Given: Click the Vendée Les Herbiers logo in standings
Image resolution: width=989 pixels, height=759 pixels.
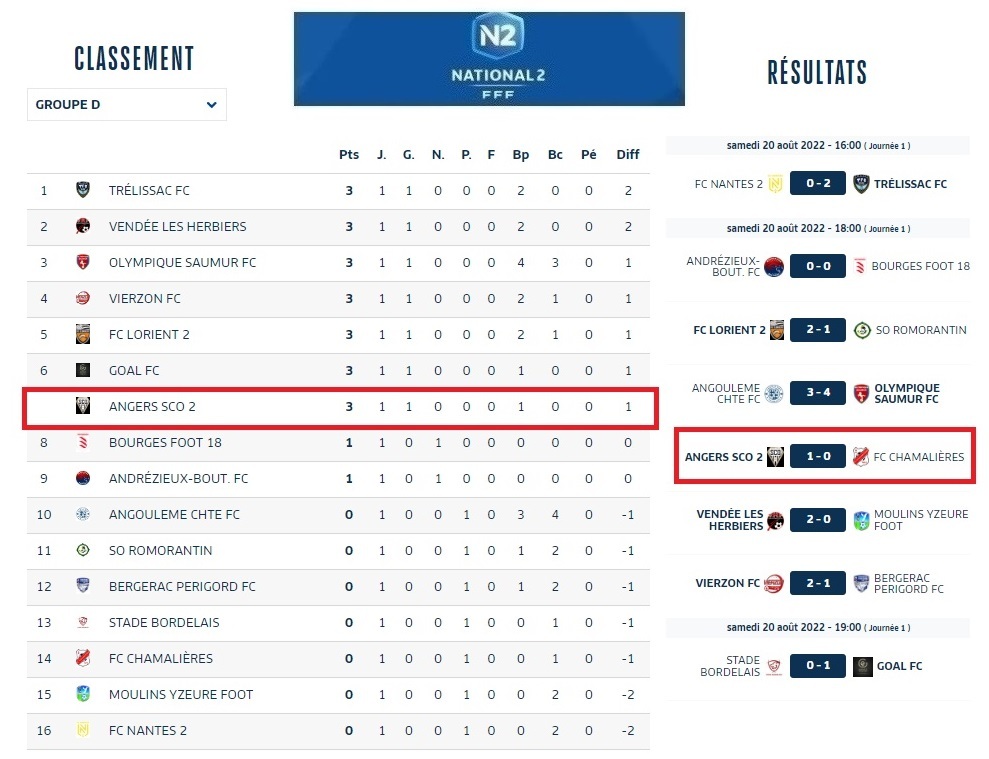Looking at the screenshot, I should click(x=83, y=226).
